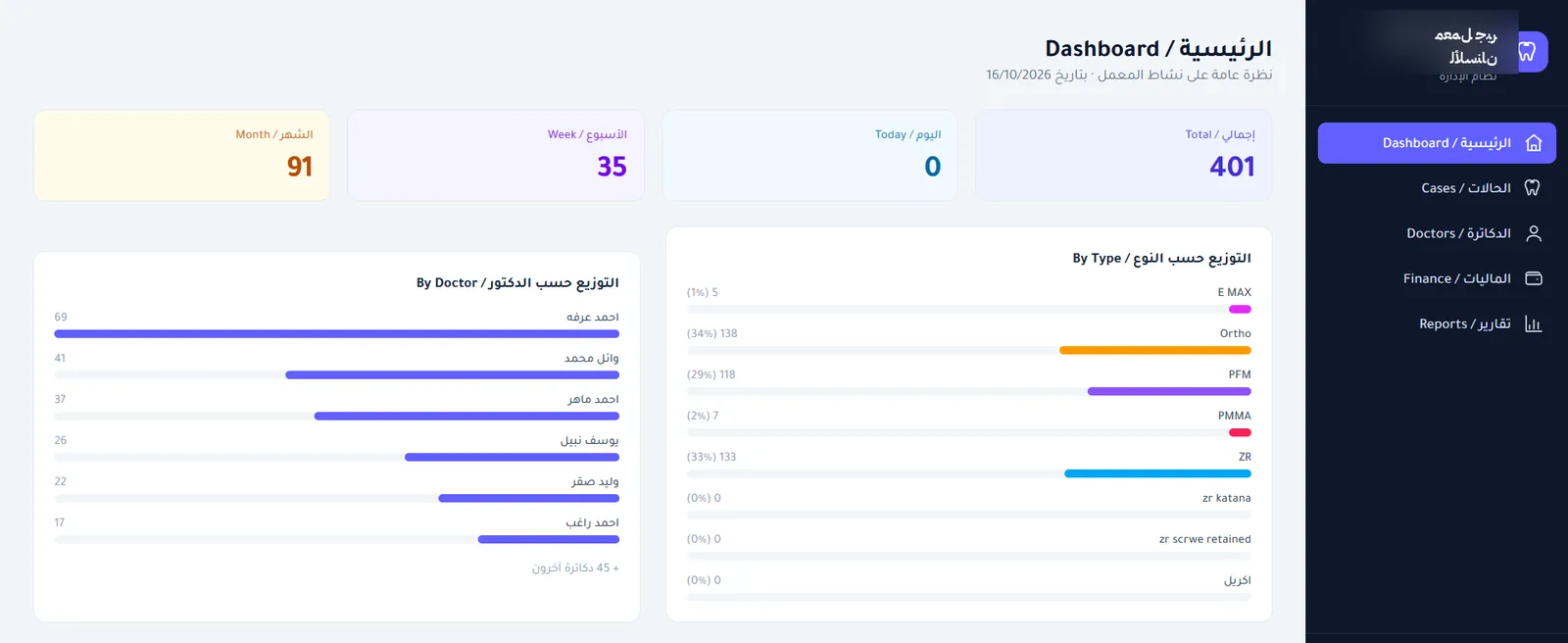Click the 'By Doctor / التوزيع حسب الدكتور' heading

(517, 282)
